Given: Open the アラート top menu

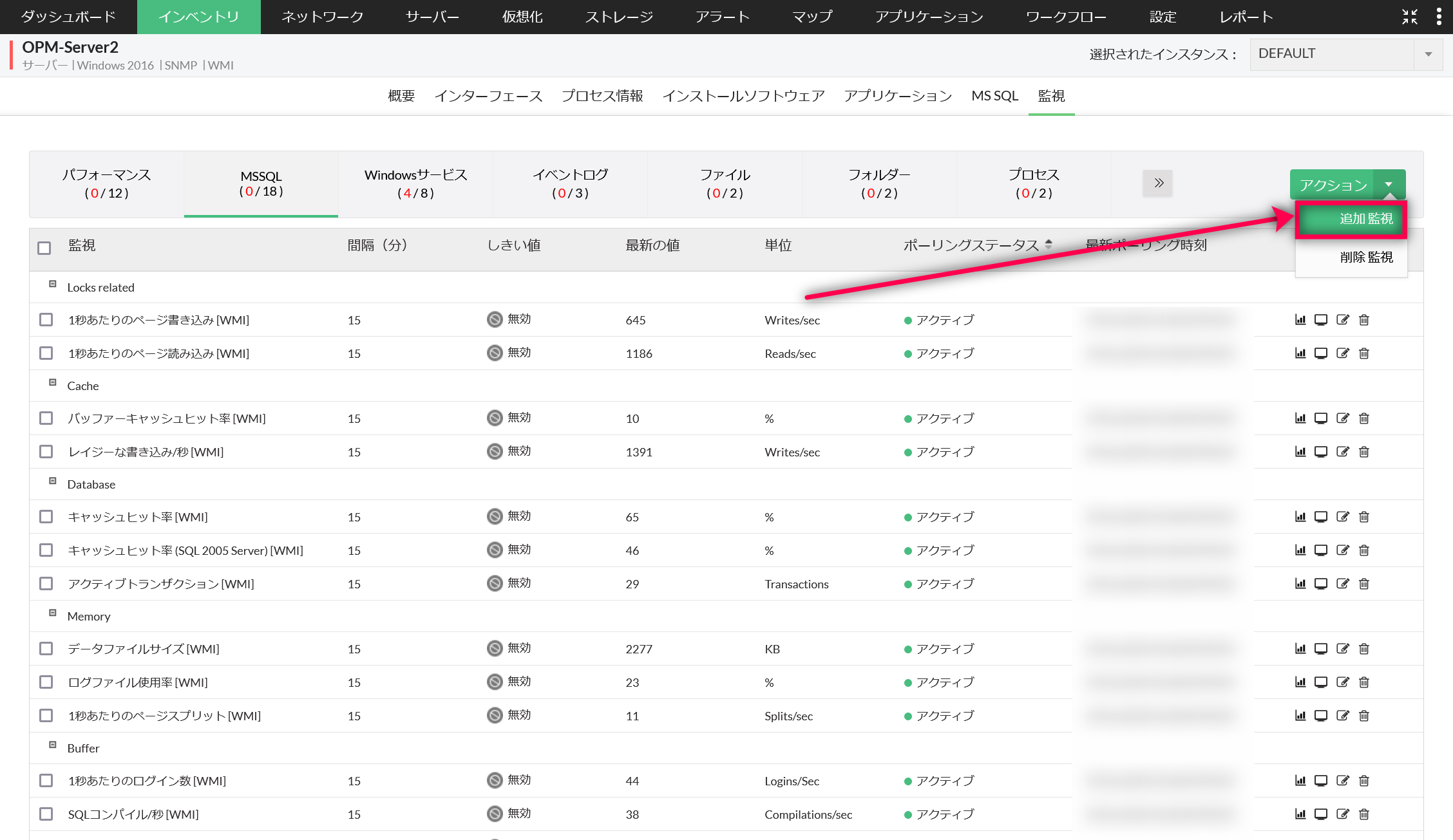Looking at the screenshot, I should coord(722,17).
